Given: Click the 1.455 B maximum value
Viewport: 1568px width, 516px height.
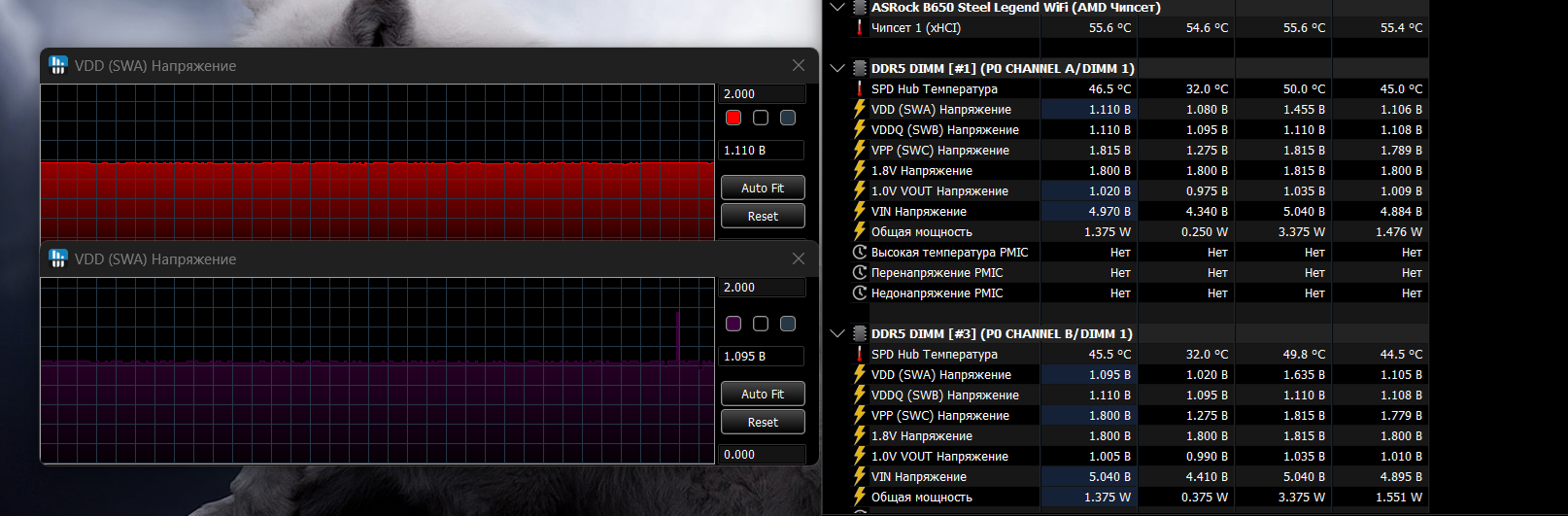Looking at the screenshot, I should (x=1304, y=109).
